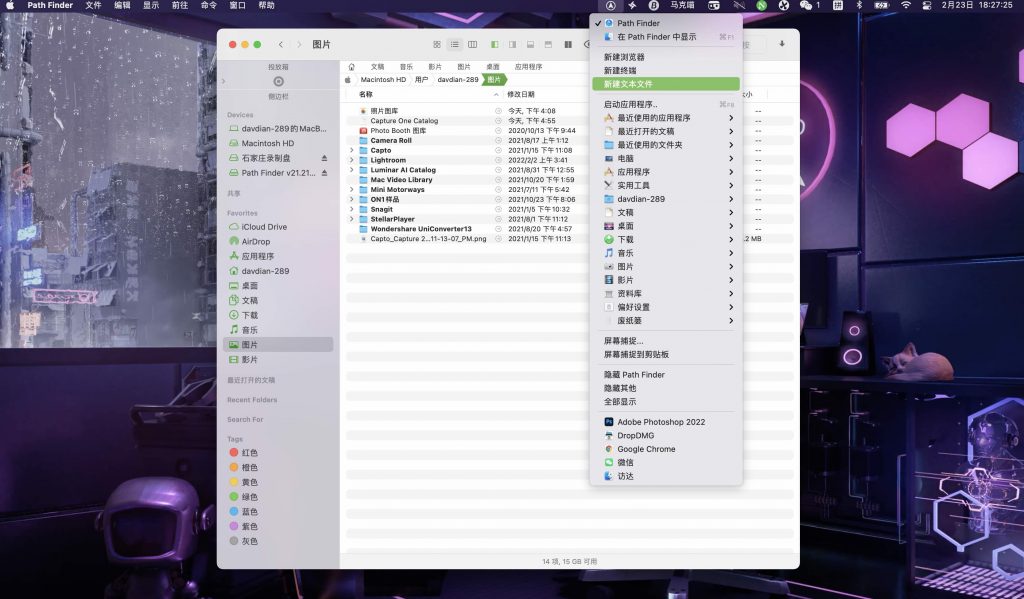Switch to grid view in the toolbar
Screen dimensions: 1024x599
[437, 45]
